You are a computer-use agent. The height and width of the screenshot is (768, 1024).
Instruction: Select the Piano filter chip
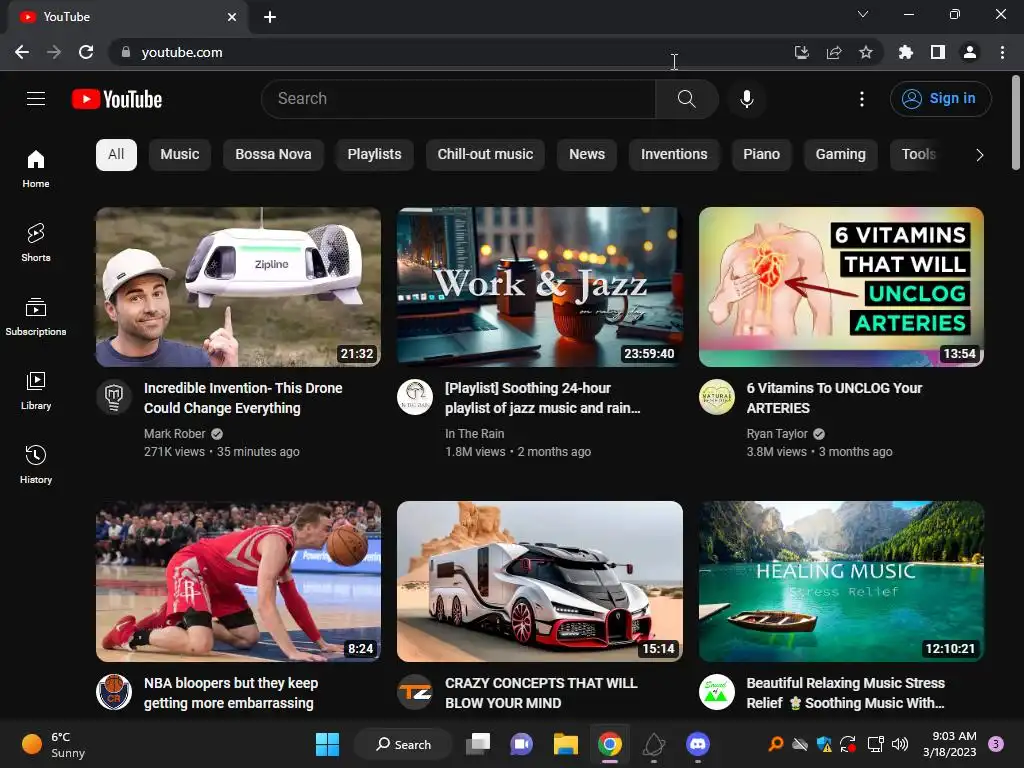761,155
